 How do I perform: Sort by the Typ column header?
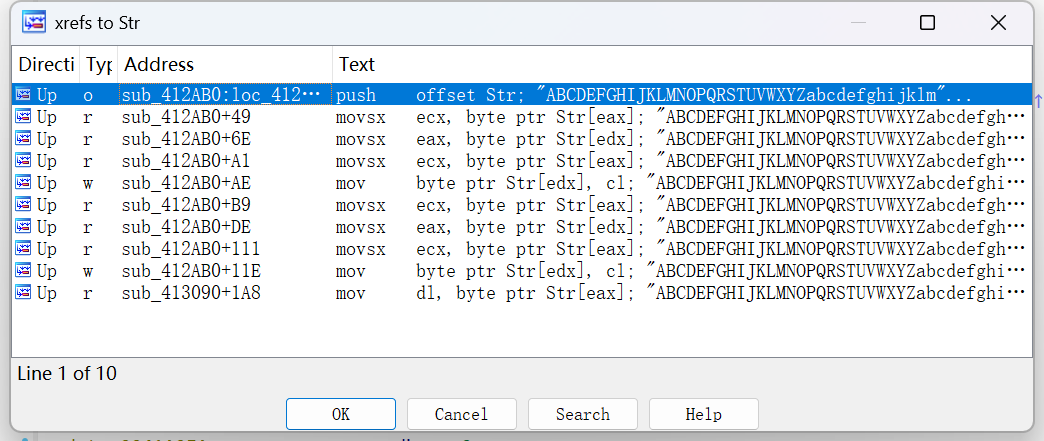tap(99, 65)
